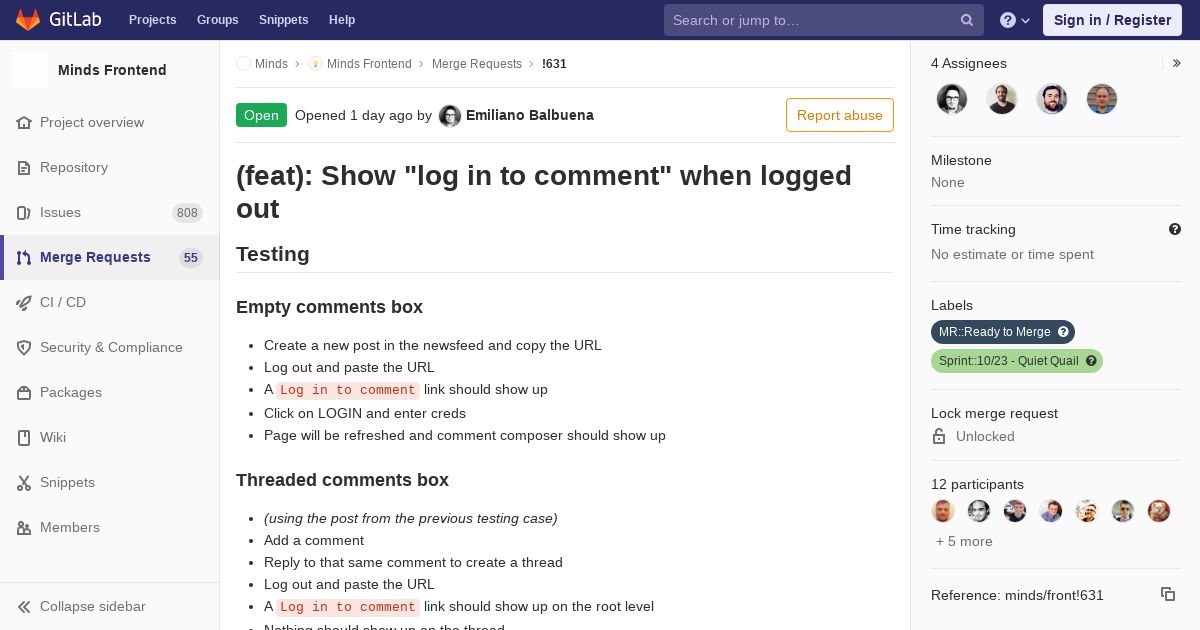Click the GitLab logo in header
1200x630 pixels.
click(57, 20)
